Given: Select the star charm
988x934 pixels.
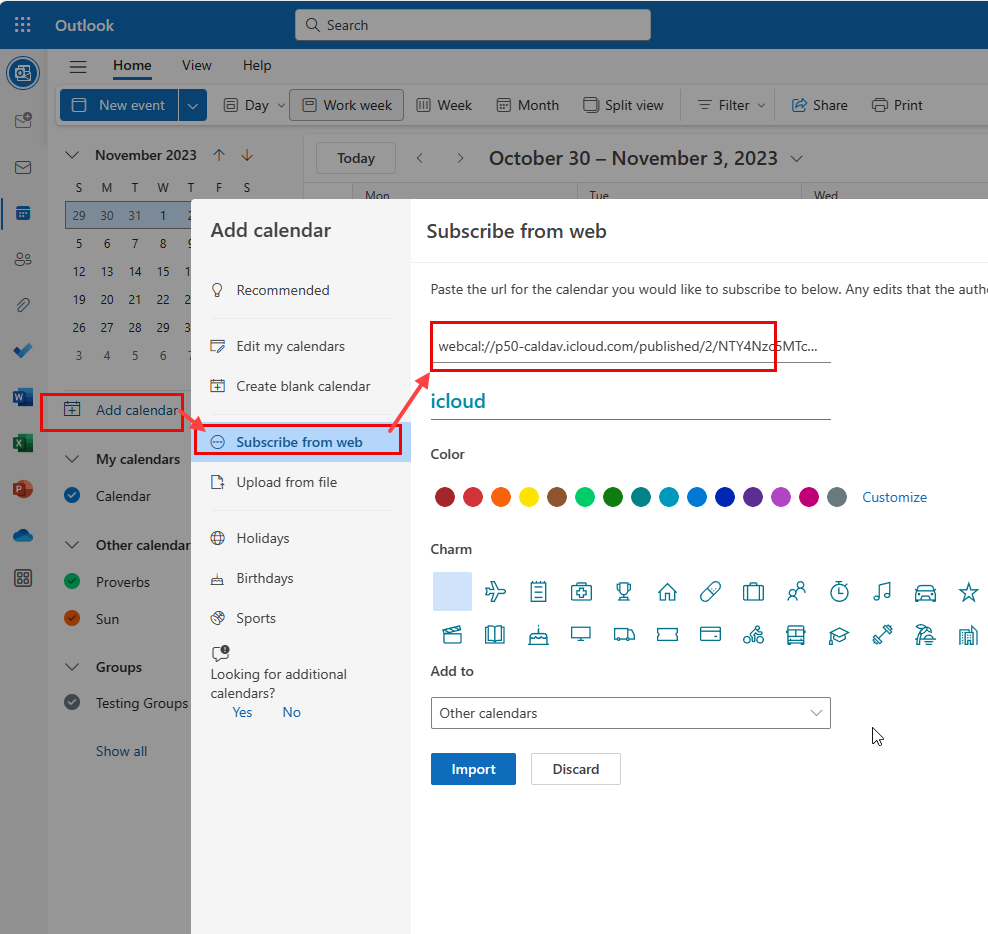Looking at the screenshot, I should click(968, 592).
